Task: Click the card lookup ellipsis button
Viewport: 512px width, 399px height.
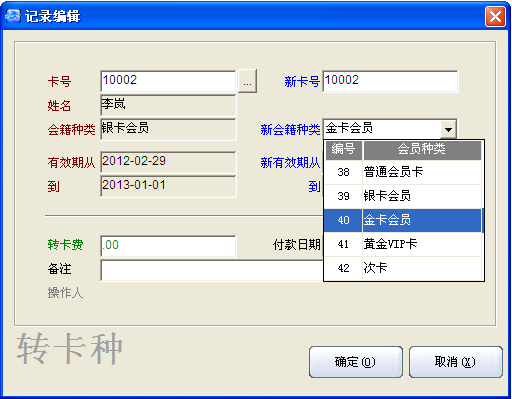Action: tap(247, 81)
